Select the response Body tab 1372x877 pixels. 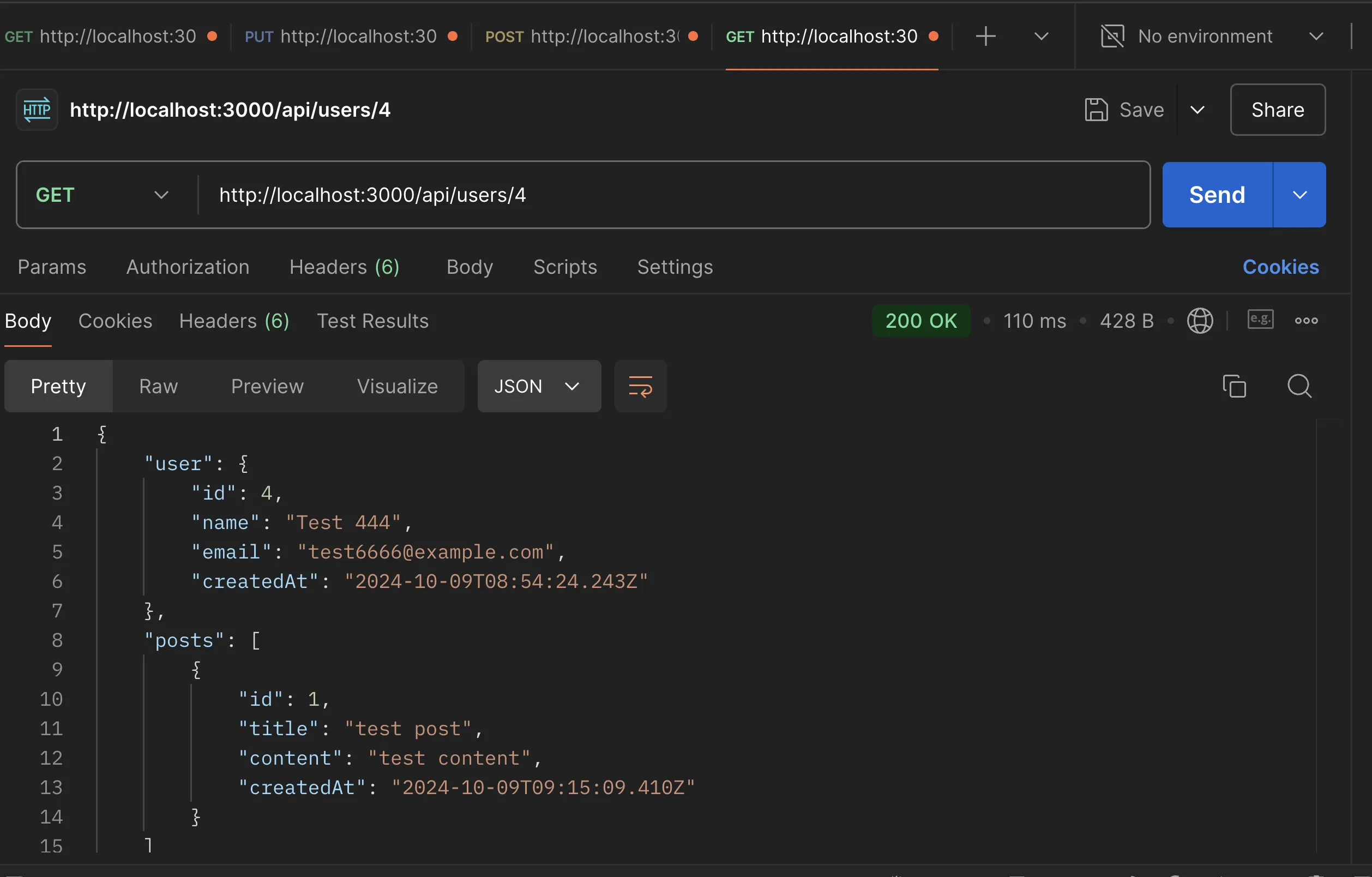click(x=28, y=321)
